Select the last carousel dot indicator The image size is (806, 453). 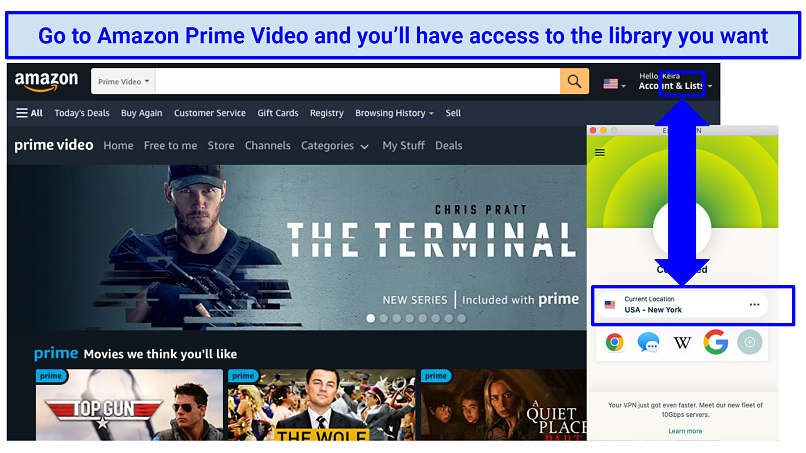(x=462, y=318)
